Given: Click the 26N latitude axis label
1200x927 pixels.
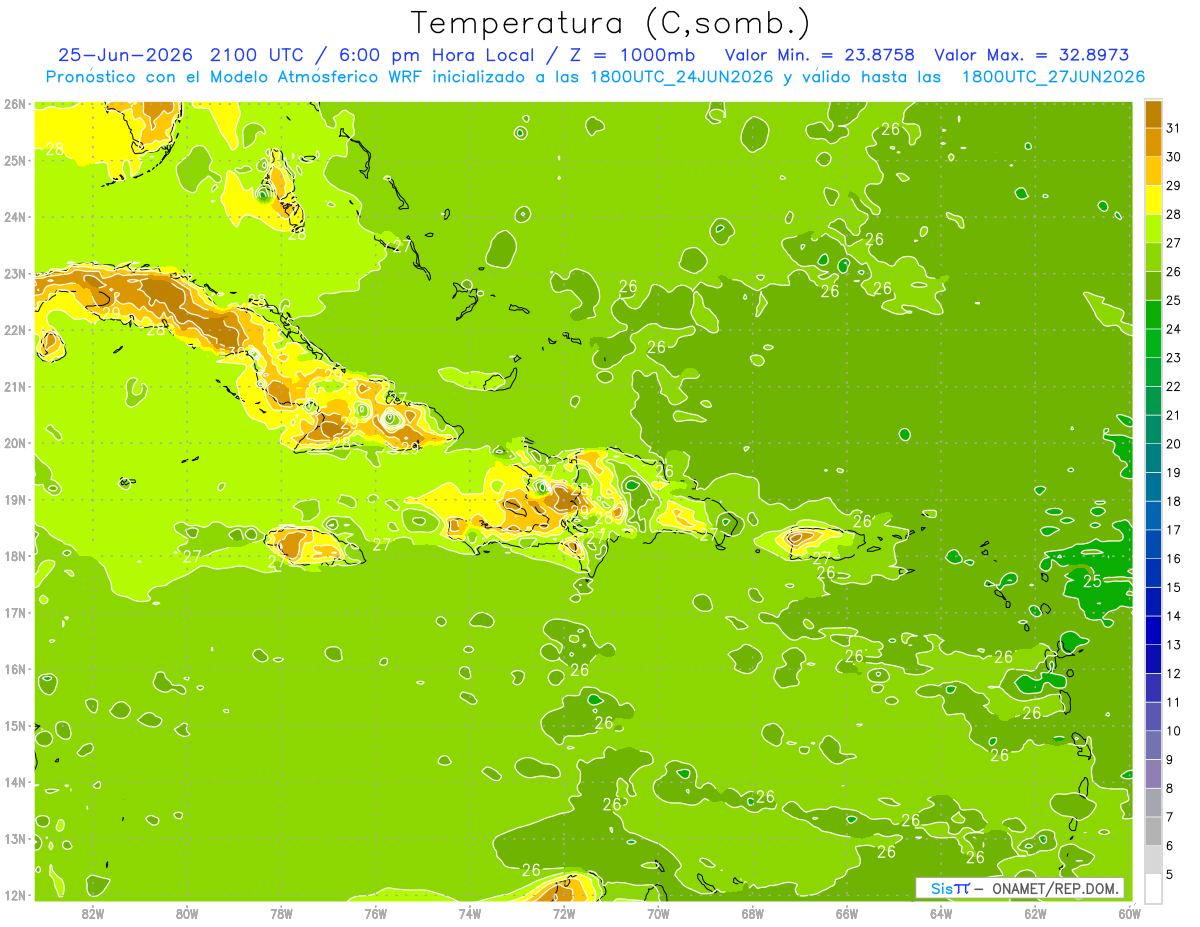Looking at the screenshot, I should coord(15,104).
